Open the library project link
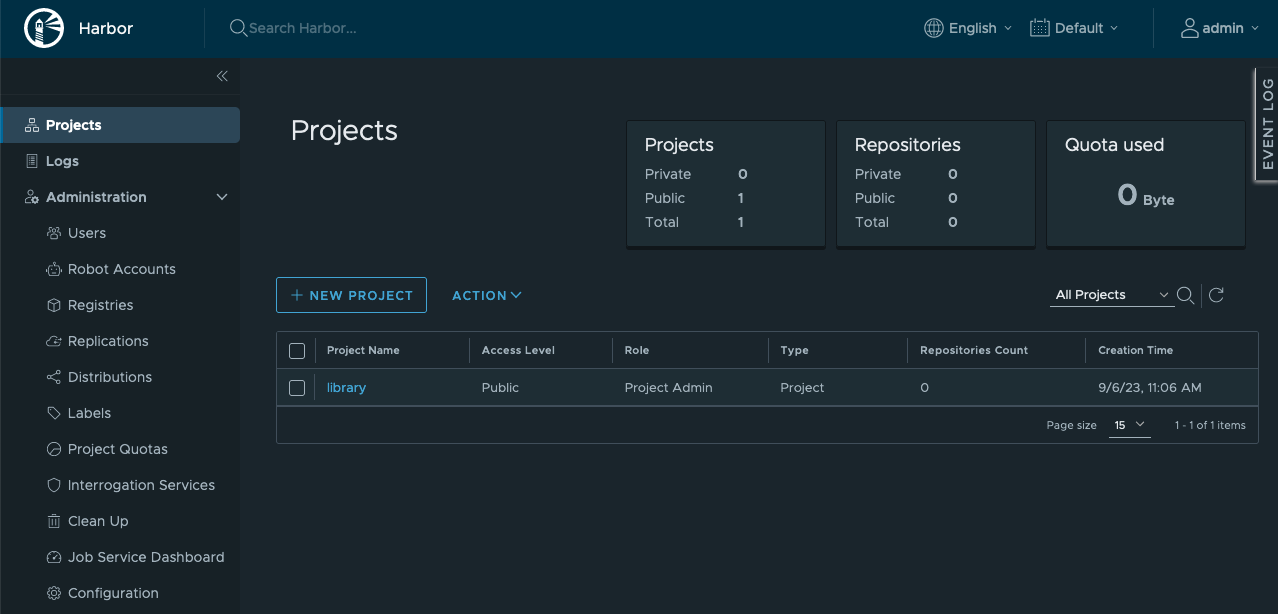The height and width of the screenshot is (614, 1278). coord(346,388)
